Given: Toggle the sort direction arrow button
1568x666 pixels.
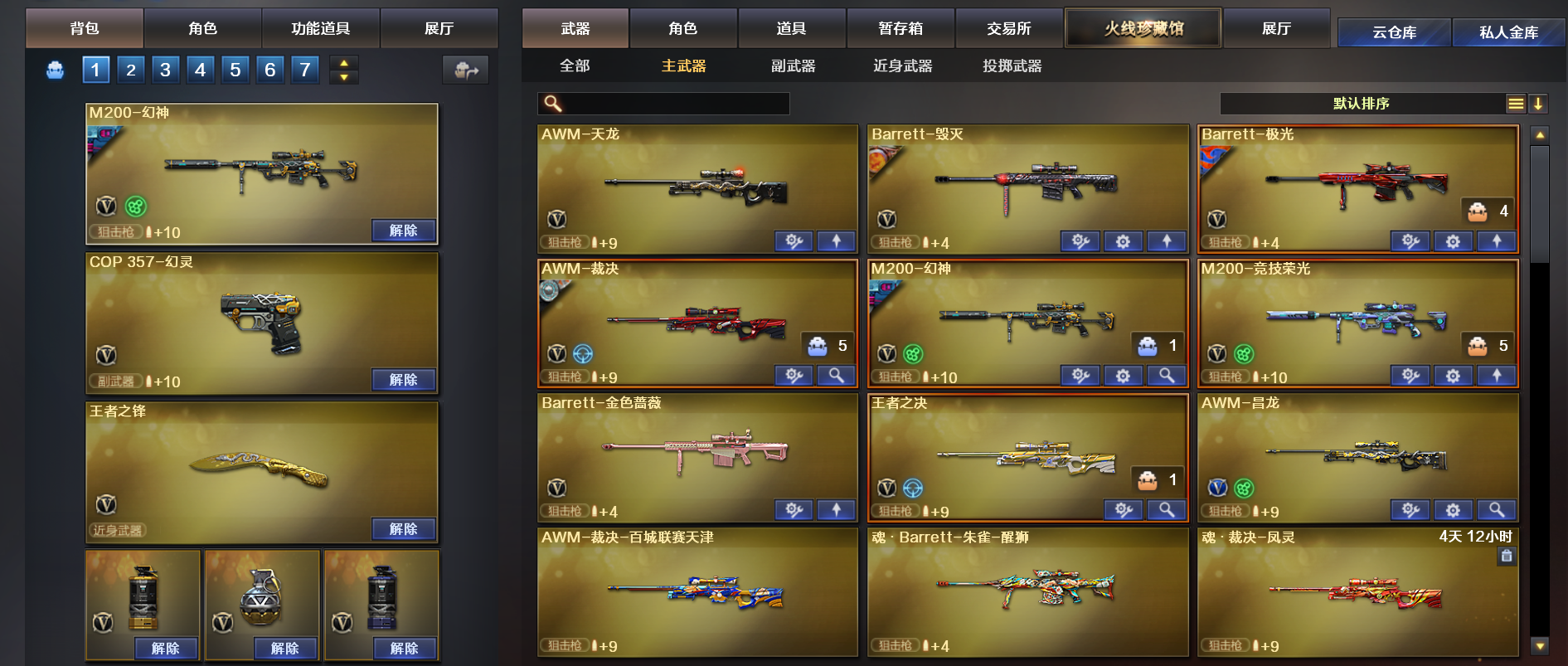Looking at the screenshot, I should coord(1537,104).
